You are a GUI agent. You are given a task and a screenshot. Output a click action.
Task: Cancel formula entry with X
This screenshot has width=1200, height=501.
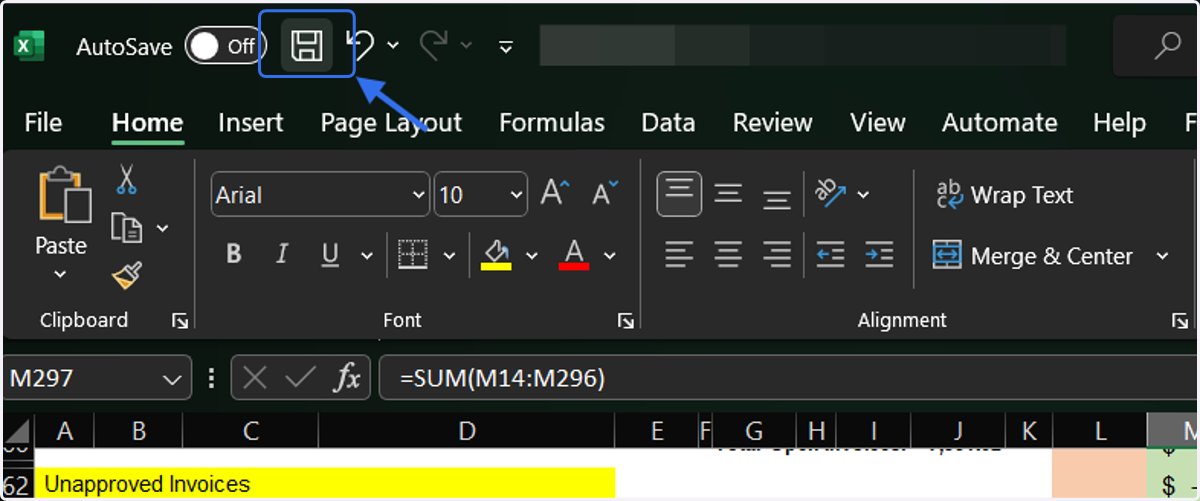[x=255, y=378]
